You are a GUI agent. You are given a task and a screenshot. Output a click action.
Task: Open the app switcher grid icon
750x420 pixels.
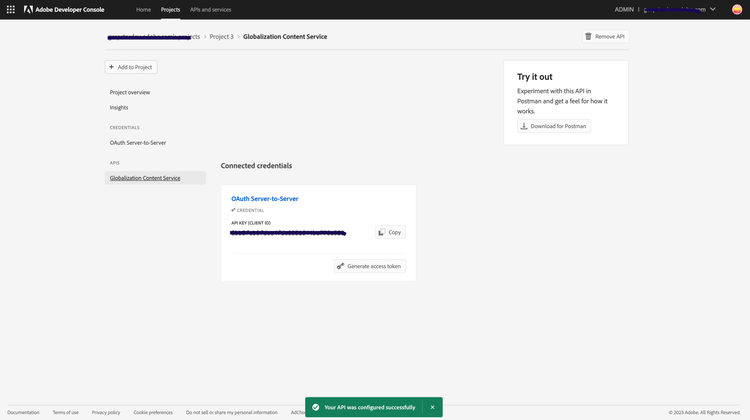pos(11,9)
